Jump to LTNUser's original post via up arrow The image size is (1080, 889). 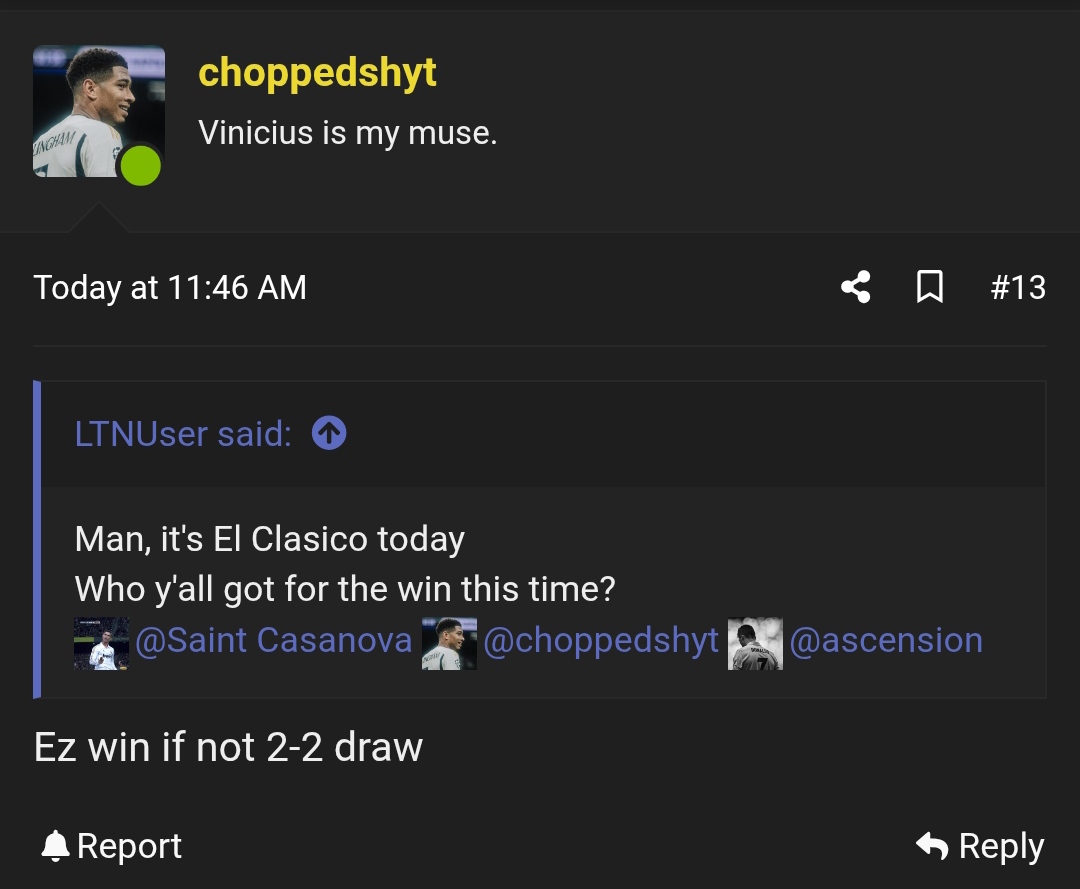(x=329, y=433)
